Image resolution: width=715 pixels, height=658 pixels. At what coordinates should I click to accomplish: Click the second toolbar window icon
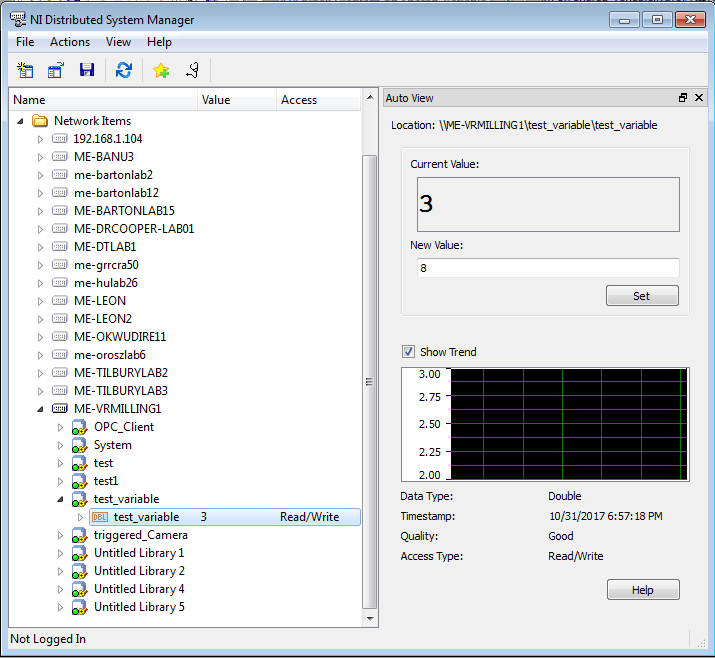(x=56, y=70)
